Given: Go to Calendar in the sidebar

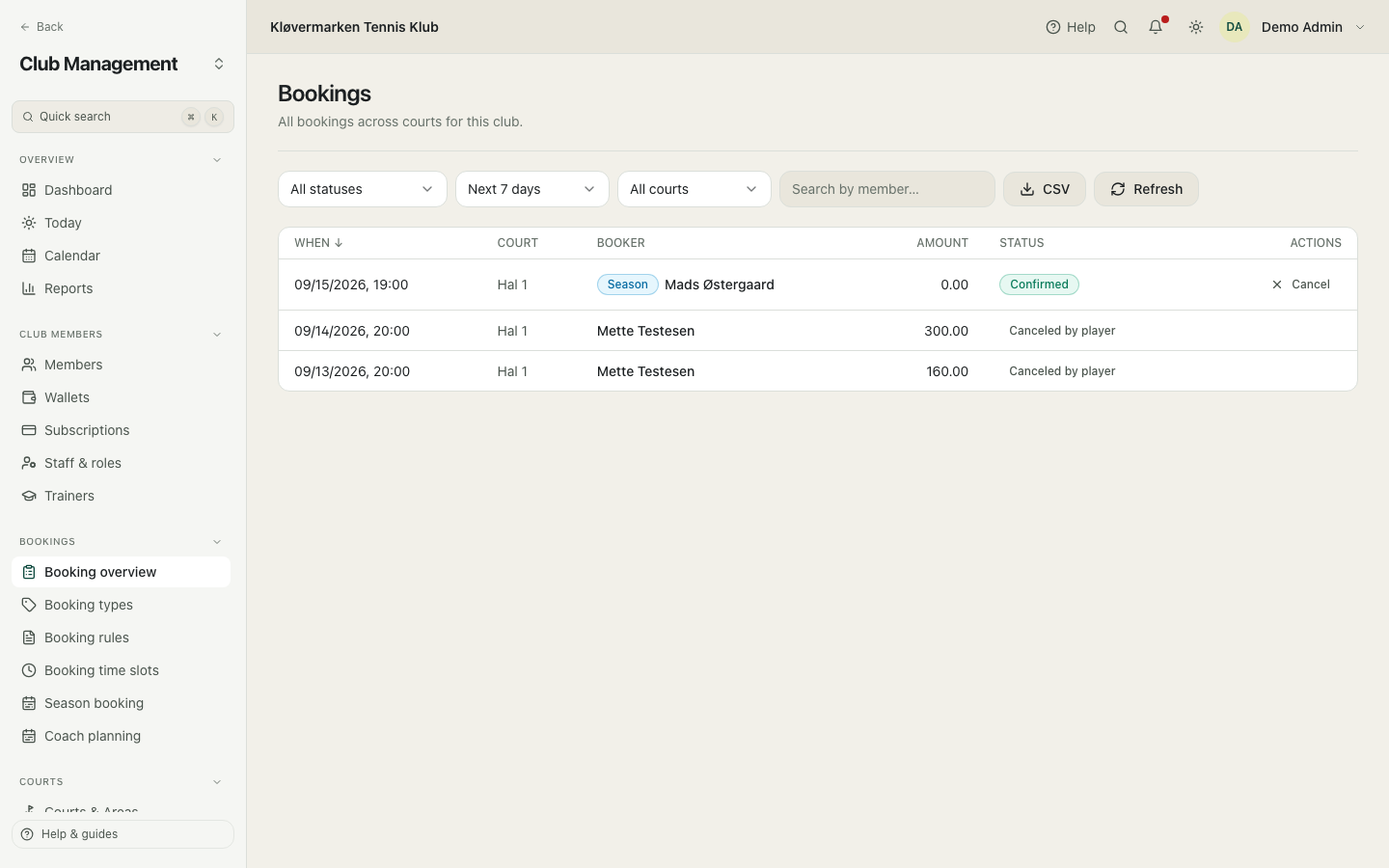Looking at the screenshot, I should coord(121,256).
